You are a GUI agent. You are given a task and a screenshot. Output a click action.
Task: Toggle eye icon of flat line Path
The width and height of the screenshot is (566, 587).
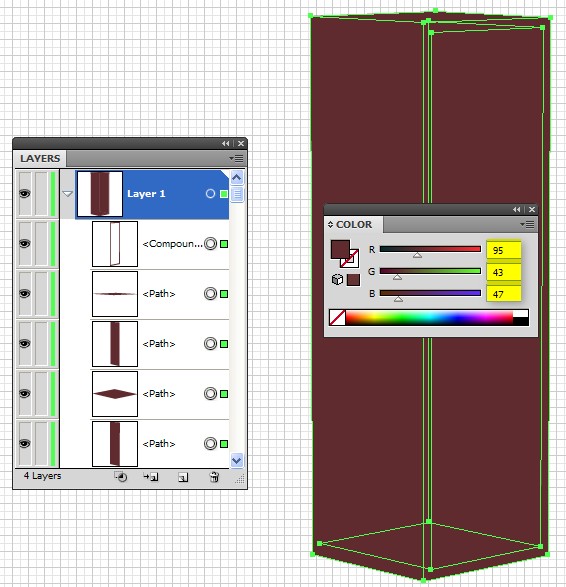25,294
